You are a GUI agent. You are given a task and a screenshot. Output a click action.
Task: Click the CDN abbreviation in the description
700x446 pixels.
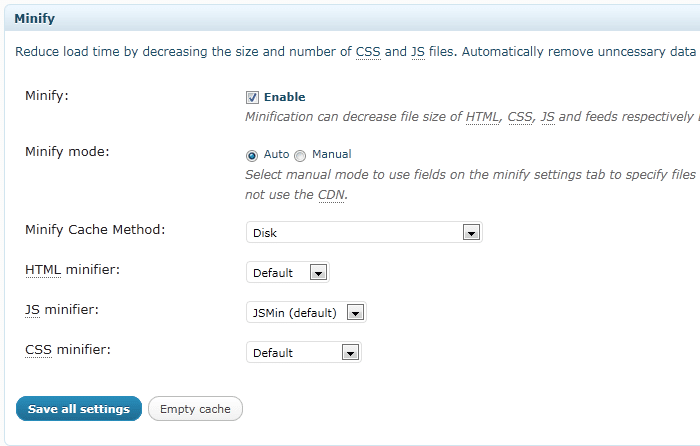(331, 195)
